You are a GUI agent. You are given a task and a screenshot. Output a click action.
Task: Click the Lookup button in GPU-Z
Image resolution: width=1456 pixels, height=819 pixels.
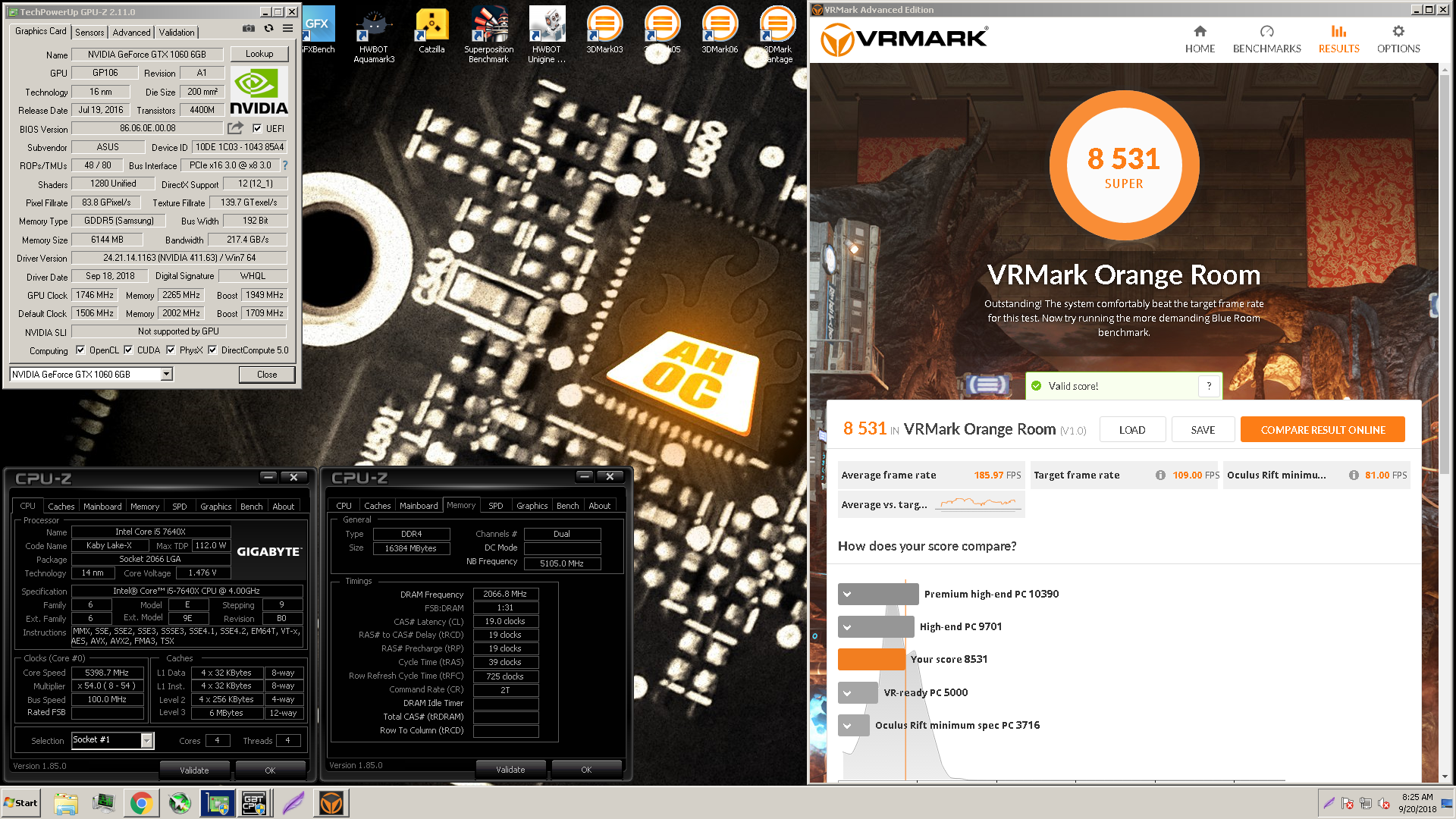(259, 54)
